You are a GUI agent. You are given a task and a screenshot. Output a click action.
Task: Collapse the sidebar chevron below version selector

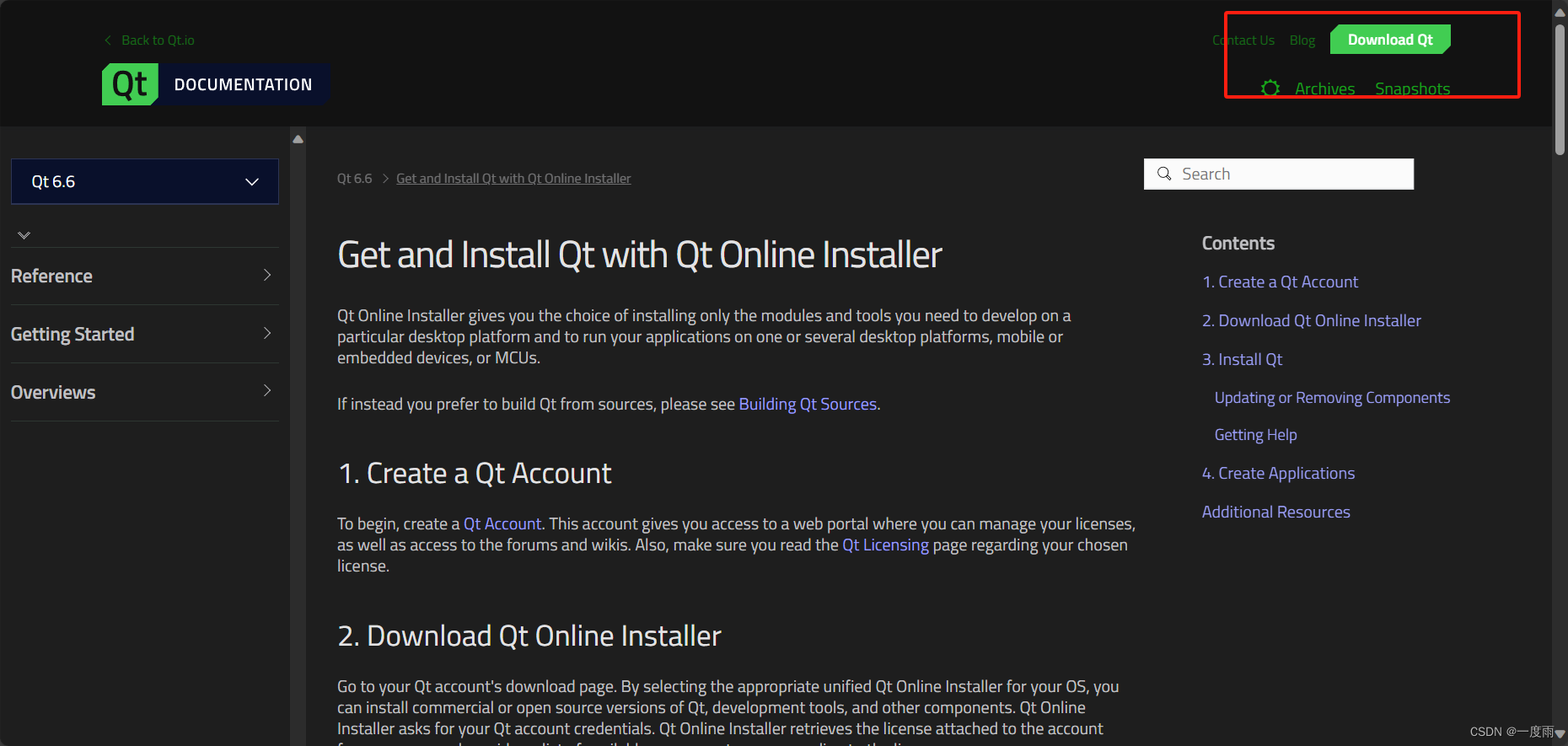[x=24, y=235]
